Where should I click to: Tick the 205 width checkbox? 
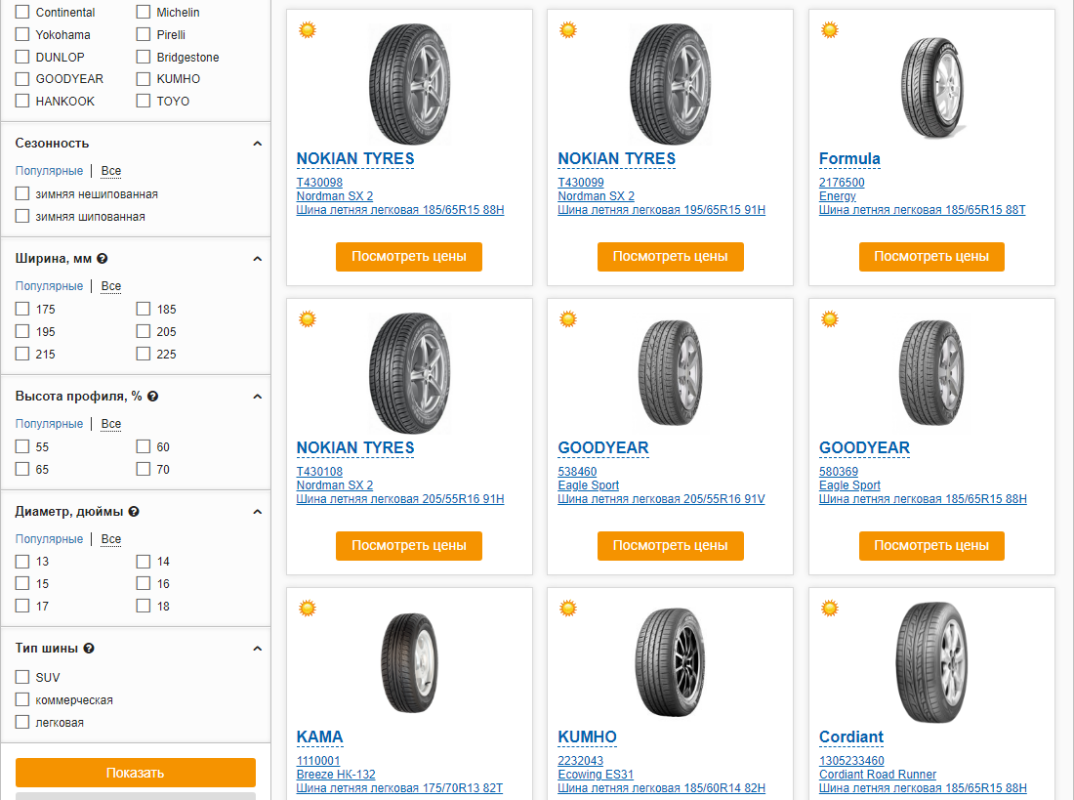point(143,332)
